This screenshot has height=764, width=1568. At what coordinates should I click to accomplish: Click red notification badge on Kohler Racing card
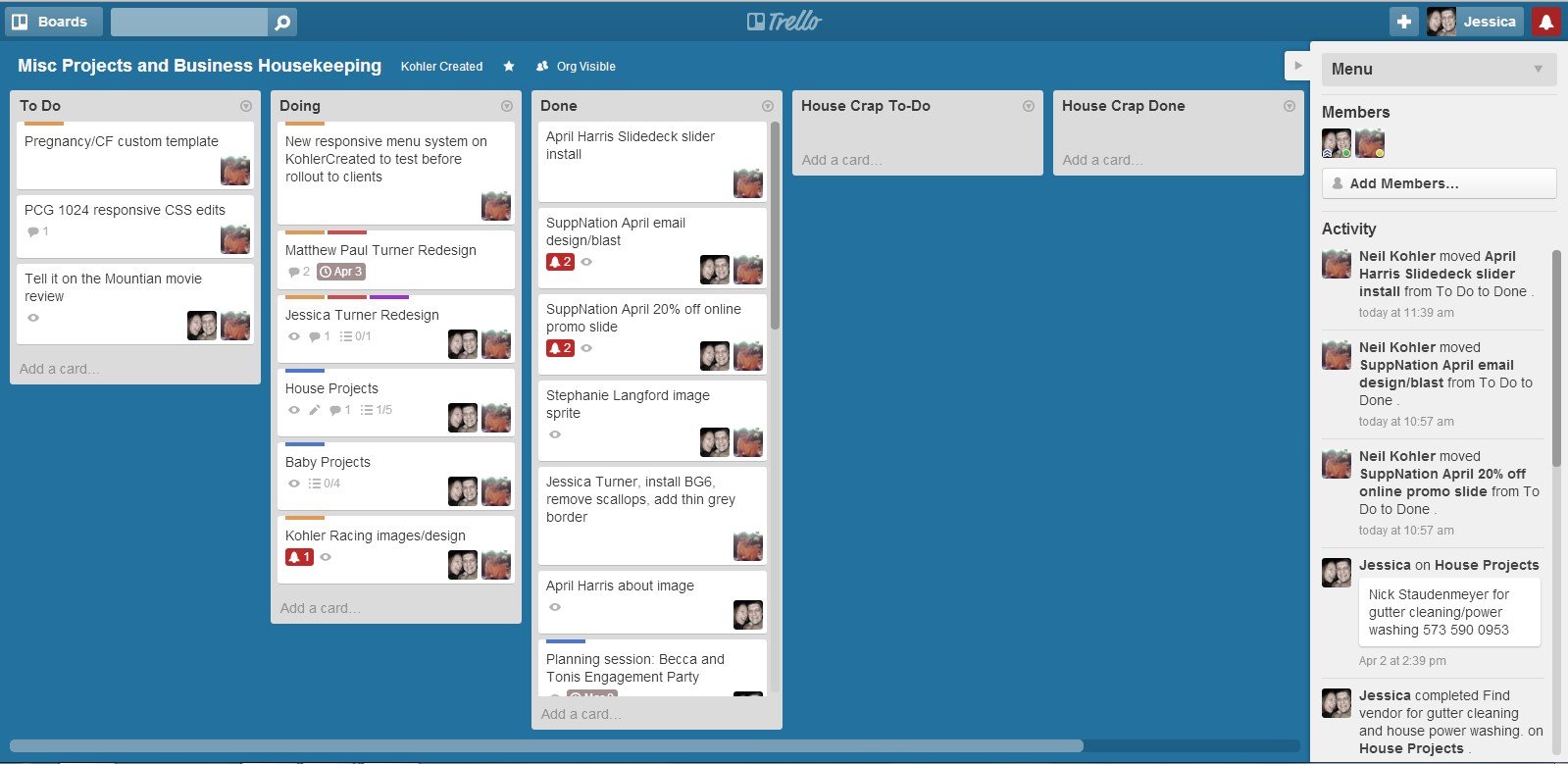[299, 557]
